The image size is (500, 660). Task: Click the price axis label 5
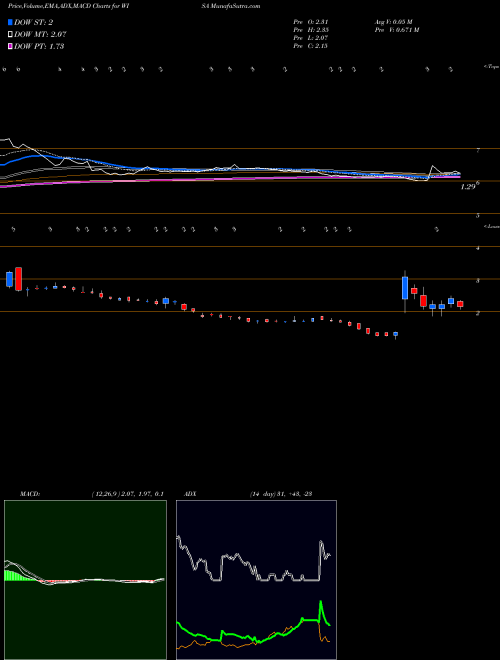(478, 216)
